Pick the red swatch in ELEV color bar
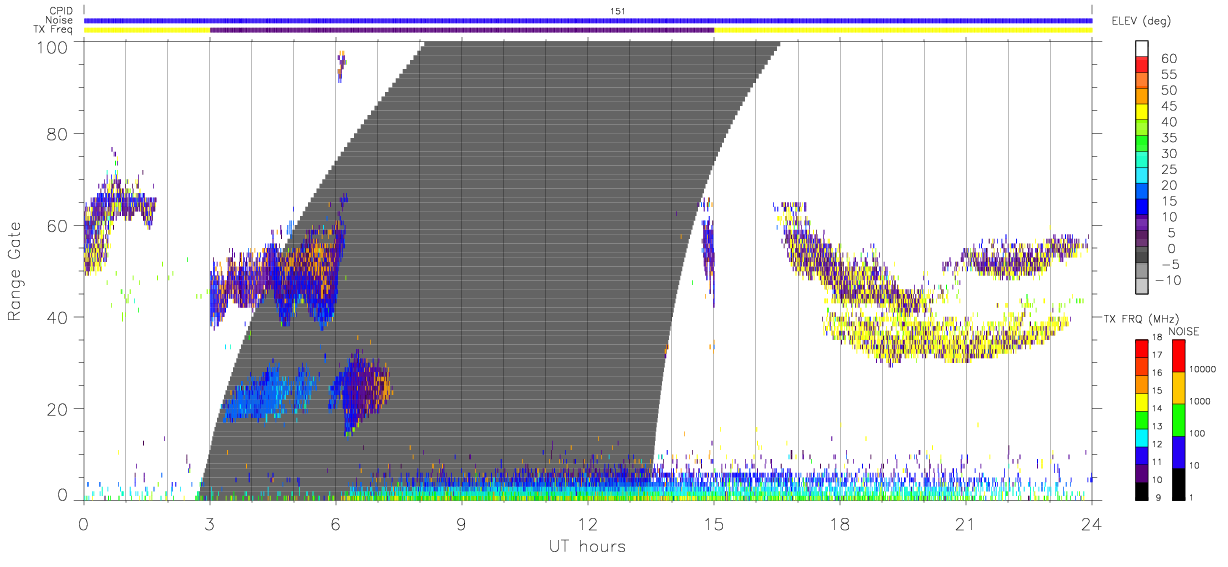The height and width of the screenshot is (567, 1228). tap(1142, 66)
